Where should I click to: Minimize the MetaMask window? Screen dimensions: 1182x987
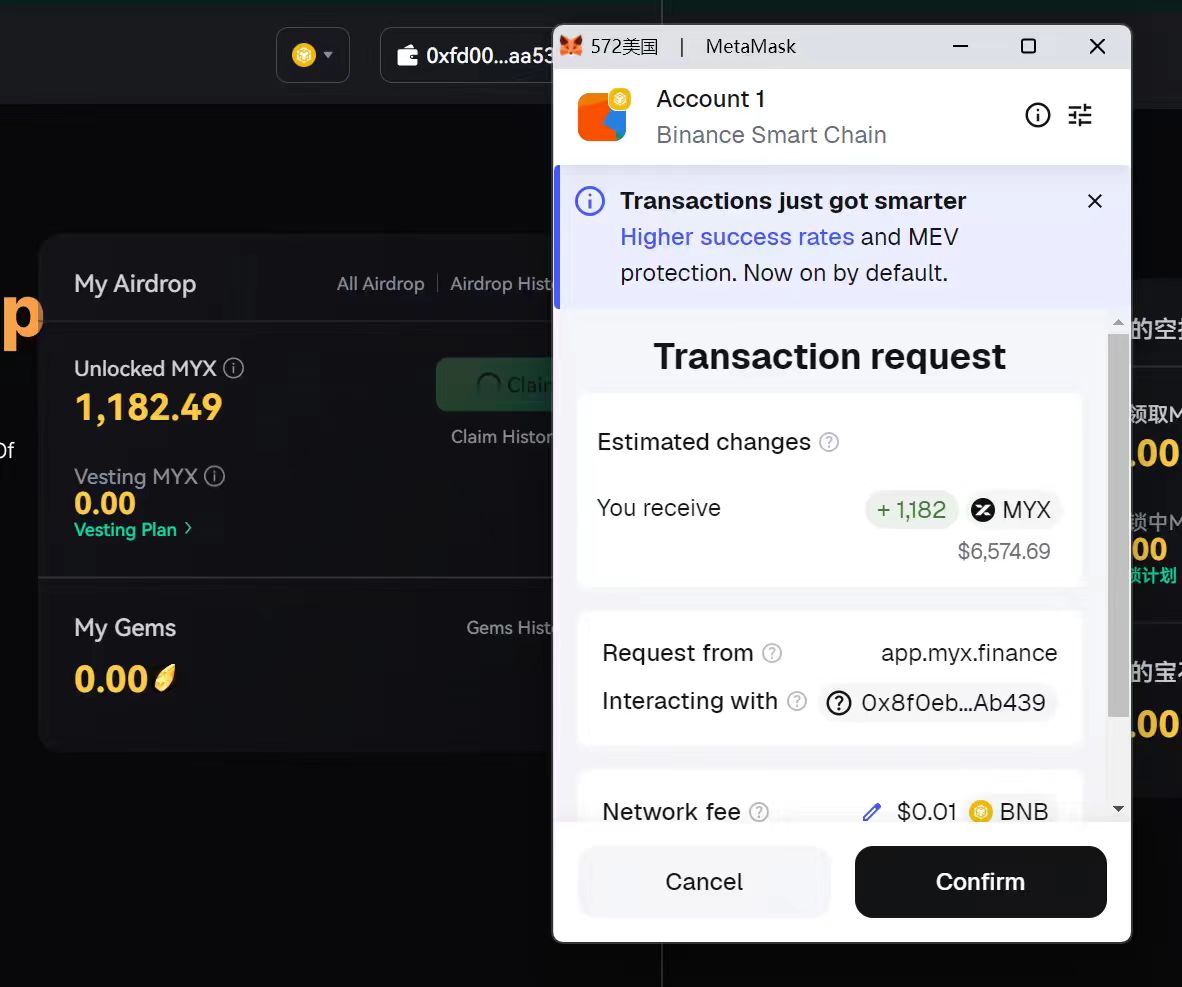pos(960,46)
